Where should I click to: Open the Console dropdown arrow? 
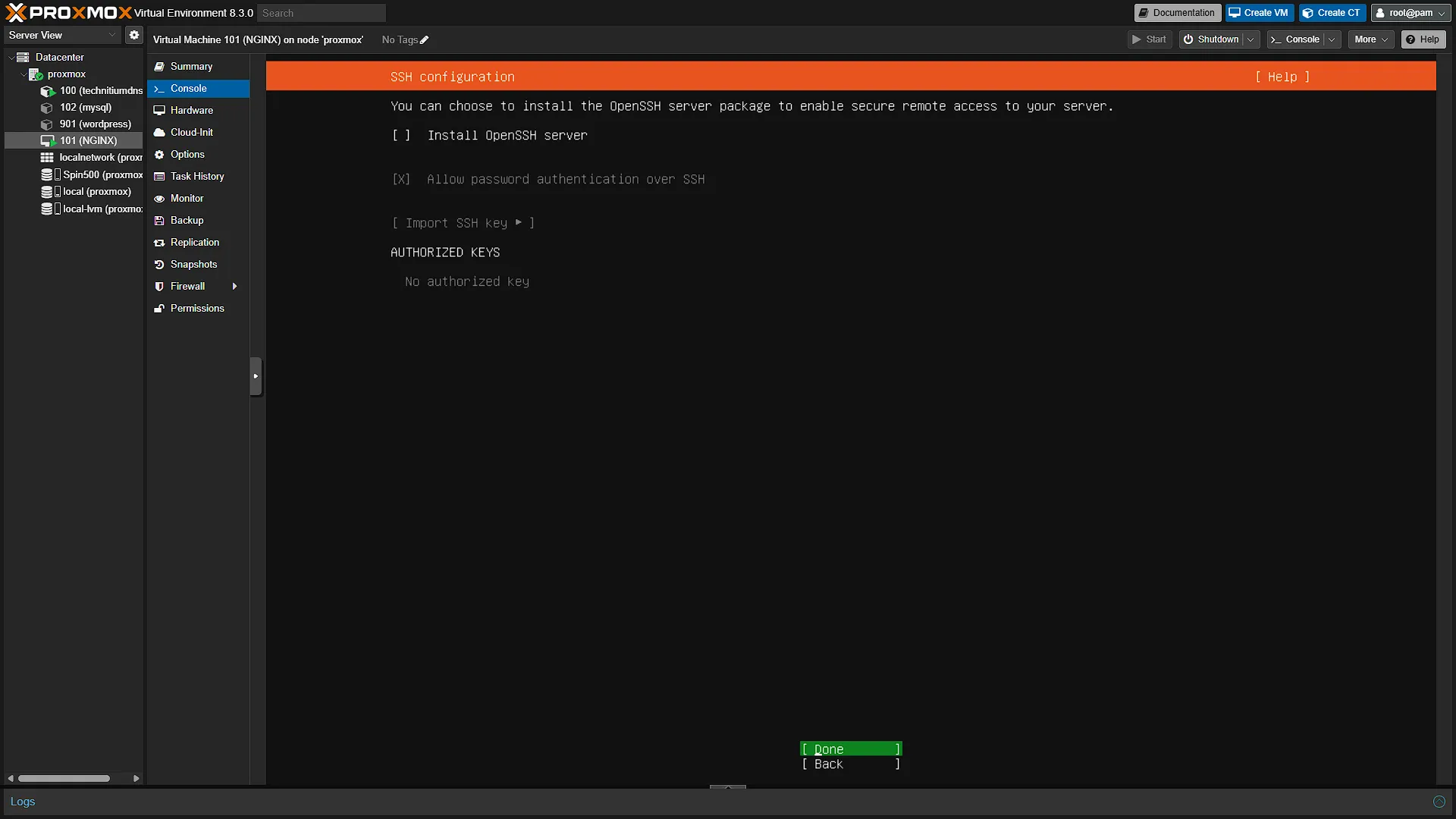pyautogui.click(x=1332, y=39)
